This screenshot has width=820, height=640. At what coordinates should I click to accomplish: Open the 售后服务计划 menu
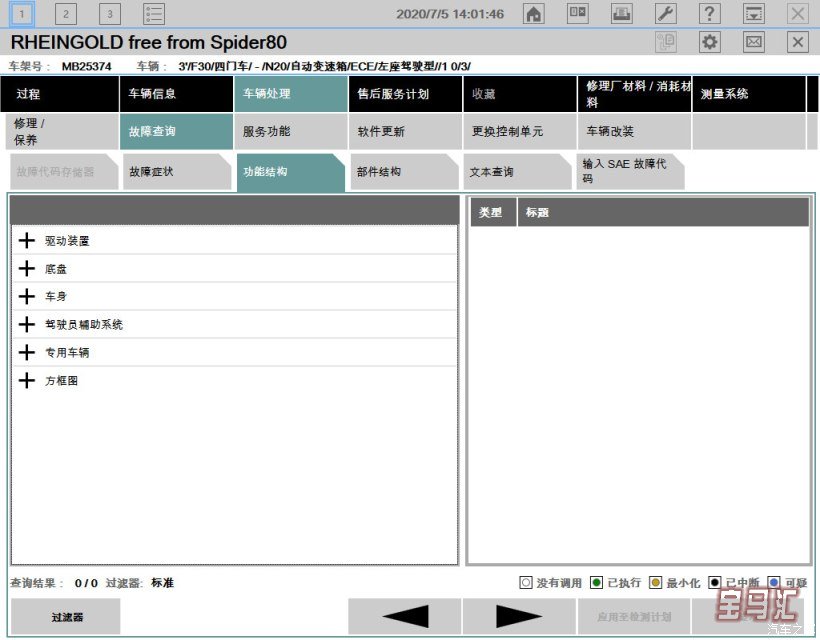click(x=405, y=94)
